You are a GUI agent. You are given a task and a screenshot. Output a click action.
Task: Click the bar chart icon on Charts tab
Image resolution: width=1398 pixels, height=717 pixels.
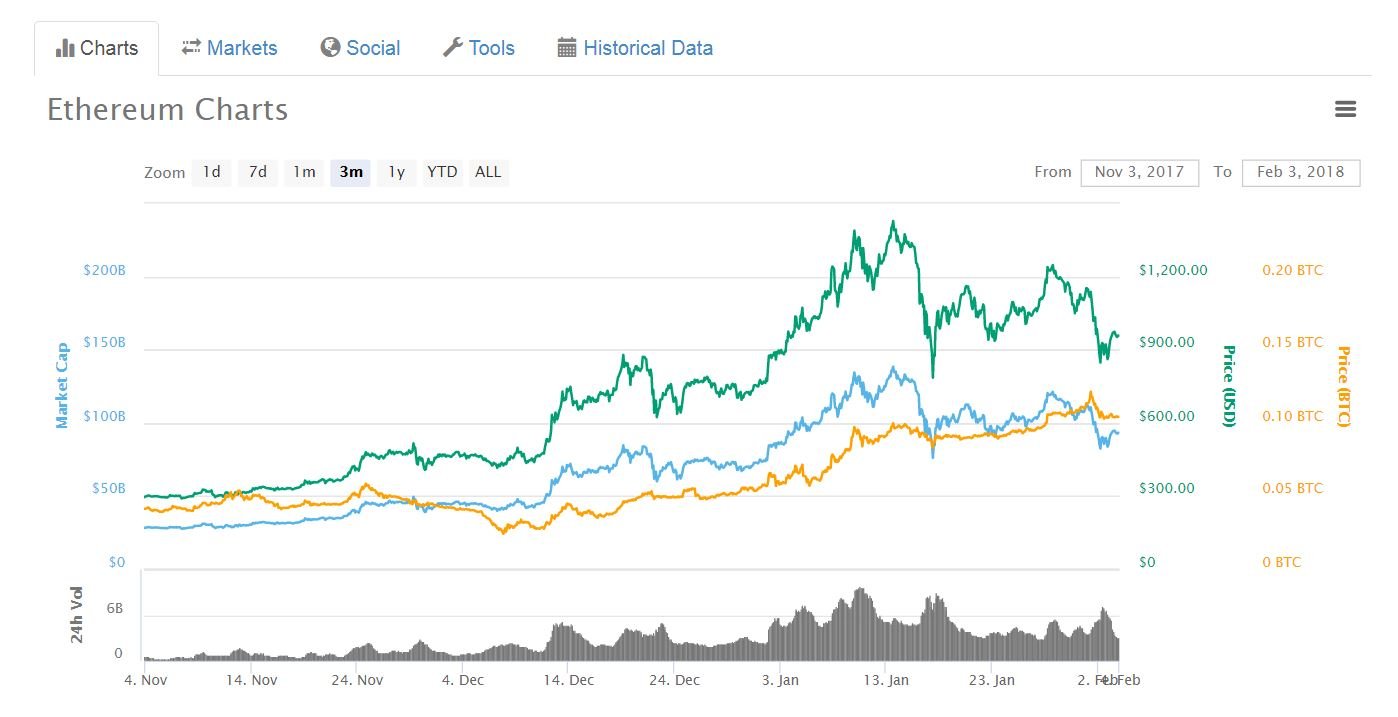(65, 48)
